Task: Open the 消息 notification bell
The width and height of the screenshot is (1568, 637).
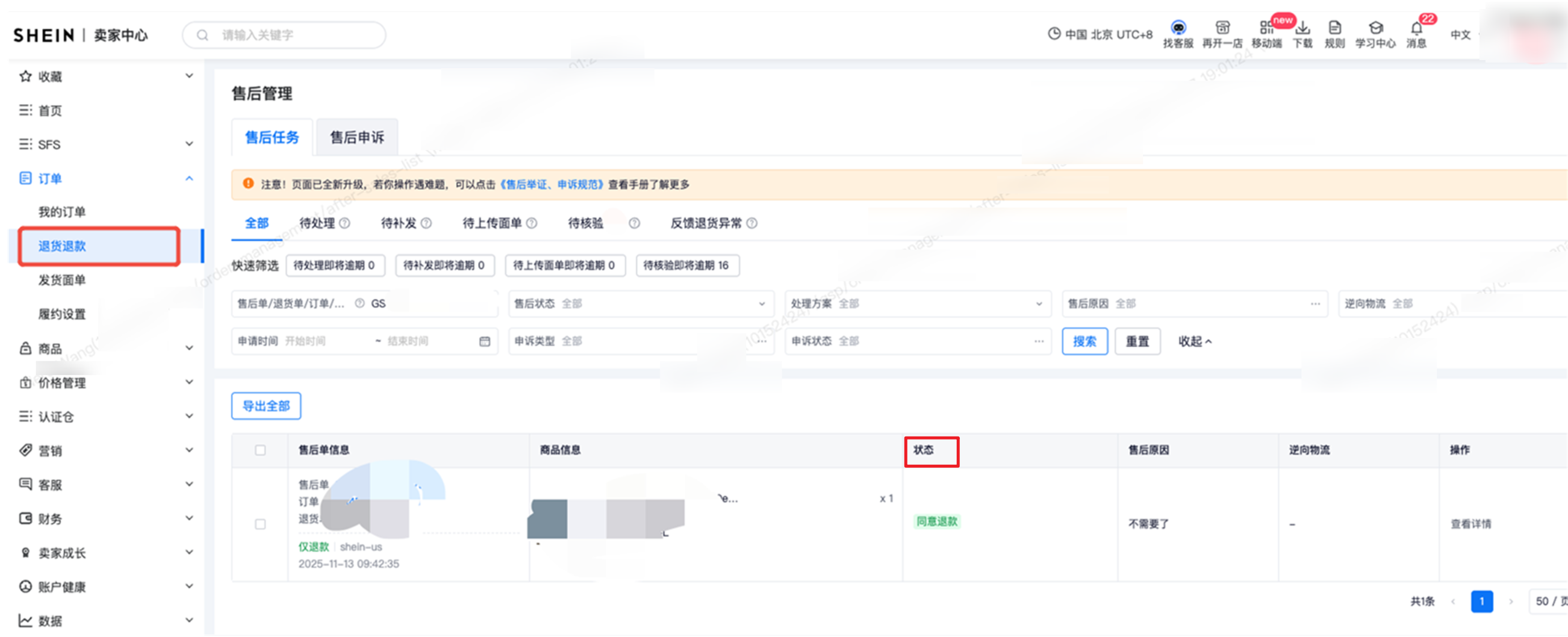Action: [x=1416, y=28]
